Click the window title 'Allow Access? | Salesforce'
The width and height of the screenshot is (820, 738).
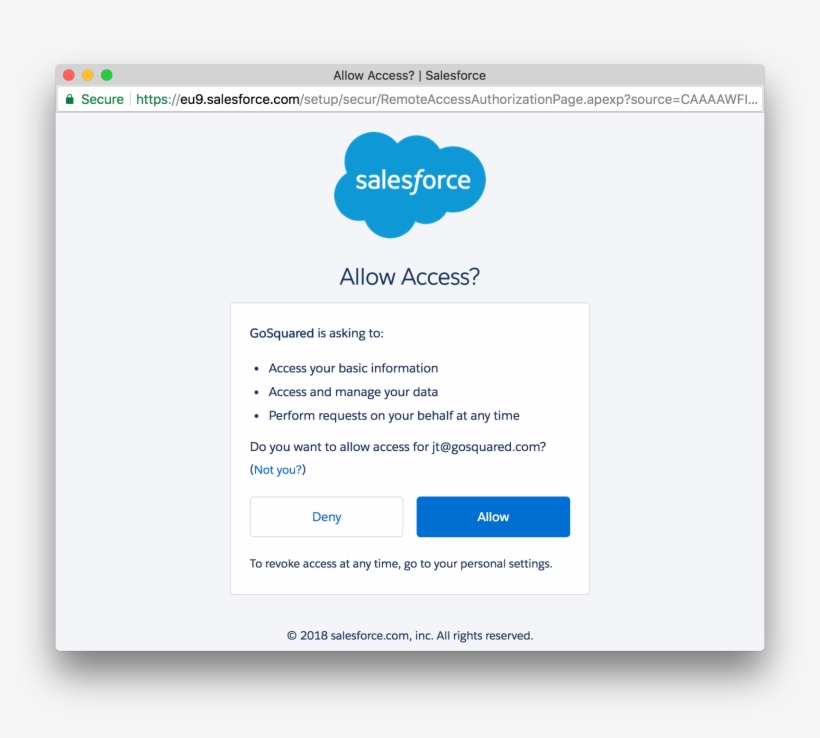(410, 75)
